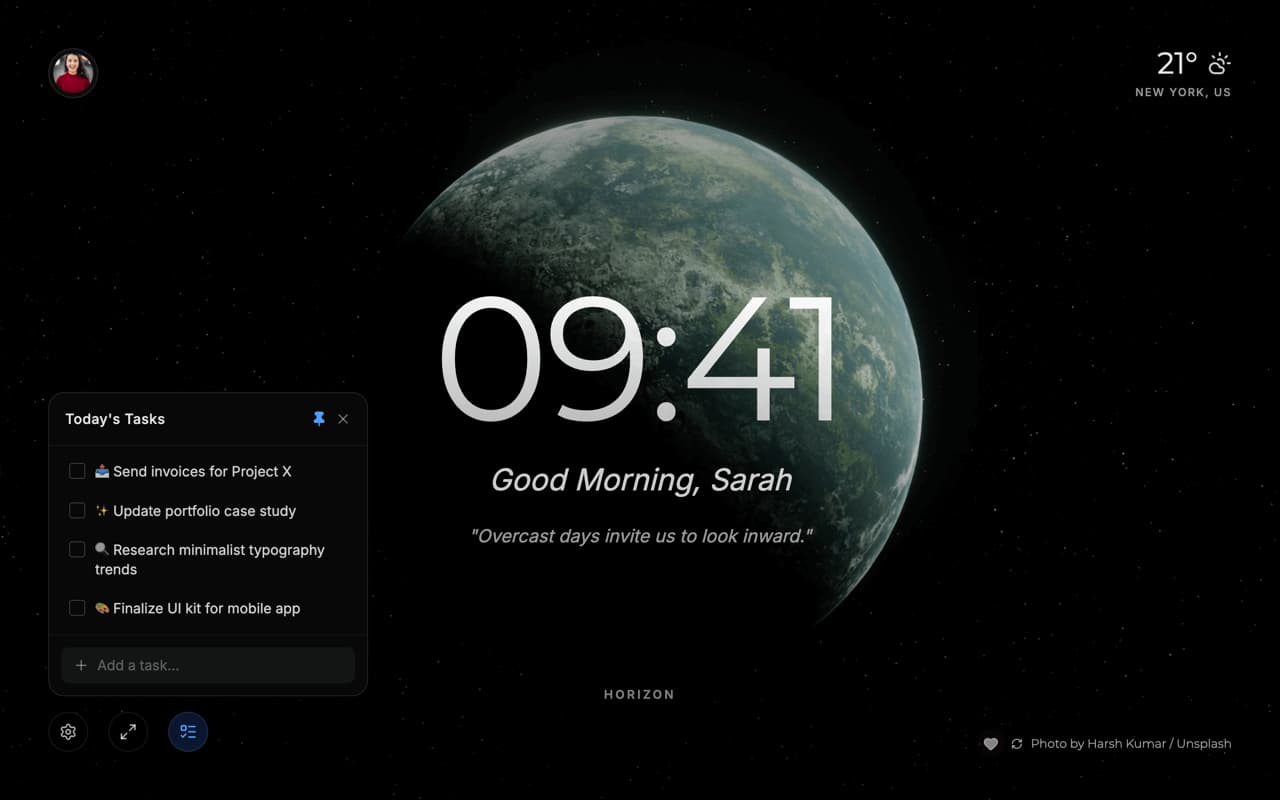Tick the Research minimalist typography trends checkbox
Screen dimensions: 1280x800
77,550
